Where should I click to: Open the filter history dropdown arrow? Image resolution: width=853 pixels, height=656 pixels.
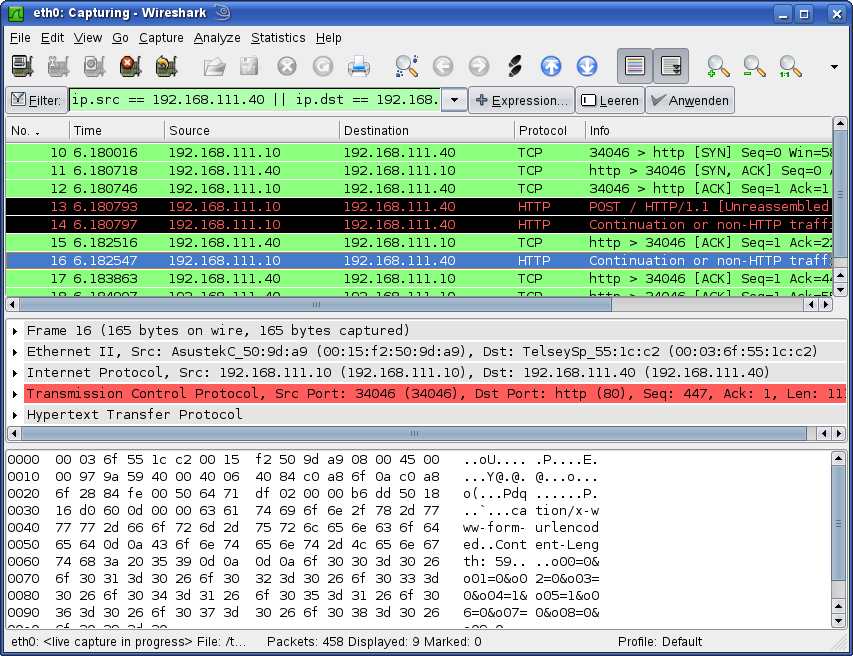click(x=454, y=100)
